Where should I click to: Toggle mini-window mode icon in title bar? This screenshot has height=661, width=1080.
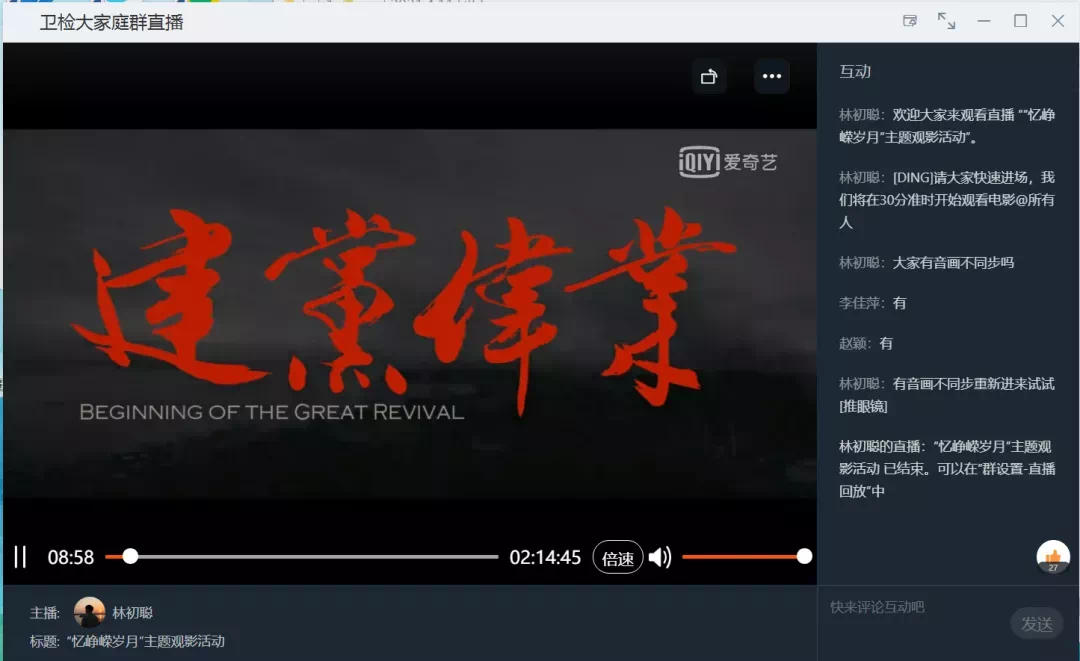click(x=910, y=21)
